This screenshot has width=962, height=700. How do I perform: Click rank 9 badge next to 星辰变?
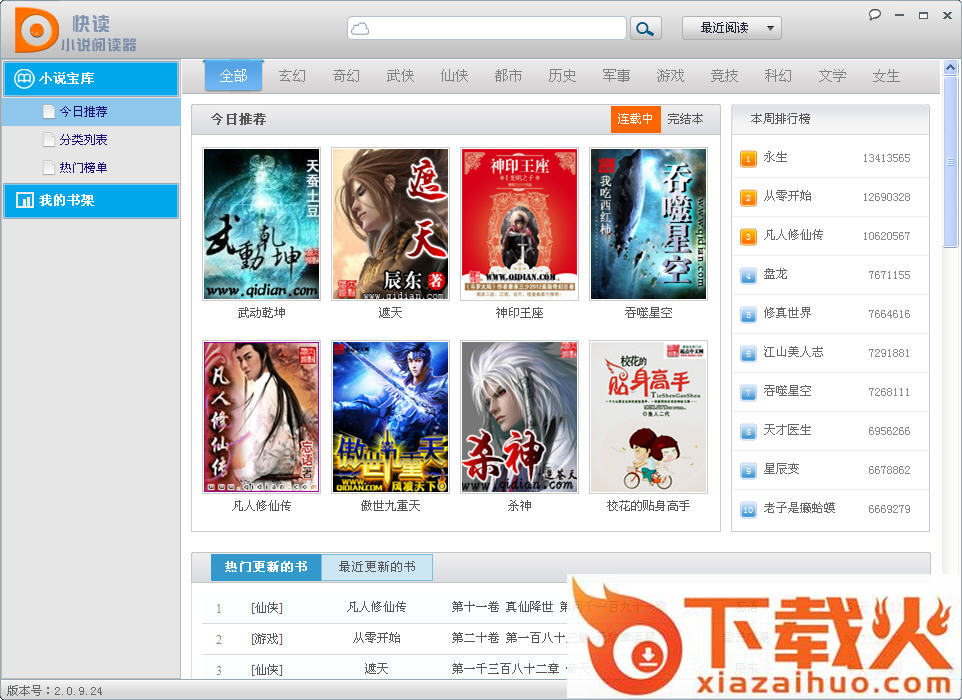pos(748,471)
